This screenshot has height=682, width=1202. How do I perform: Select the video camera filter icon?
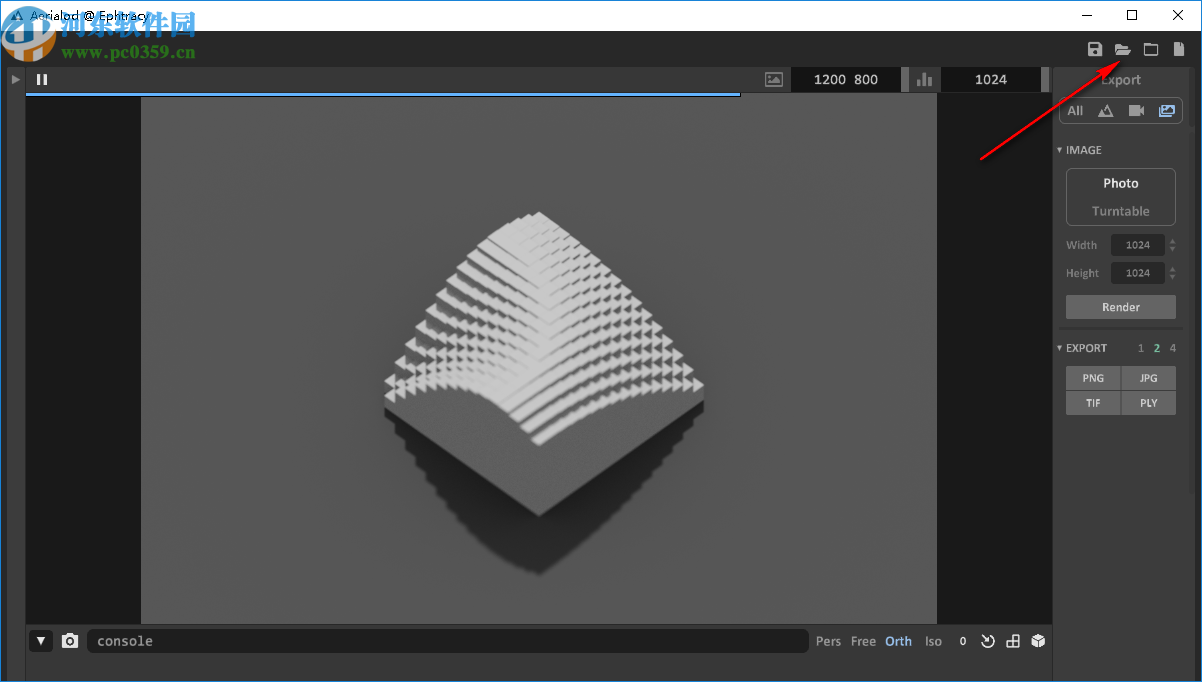click(x=1136, y=111)
